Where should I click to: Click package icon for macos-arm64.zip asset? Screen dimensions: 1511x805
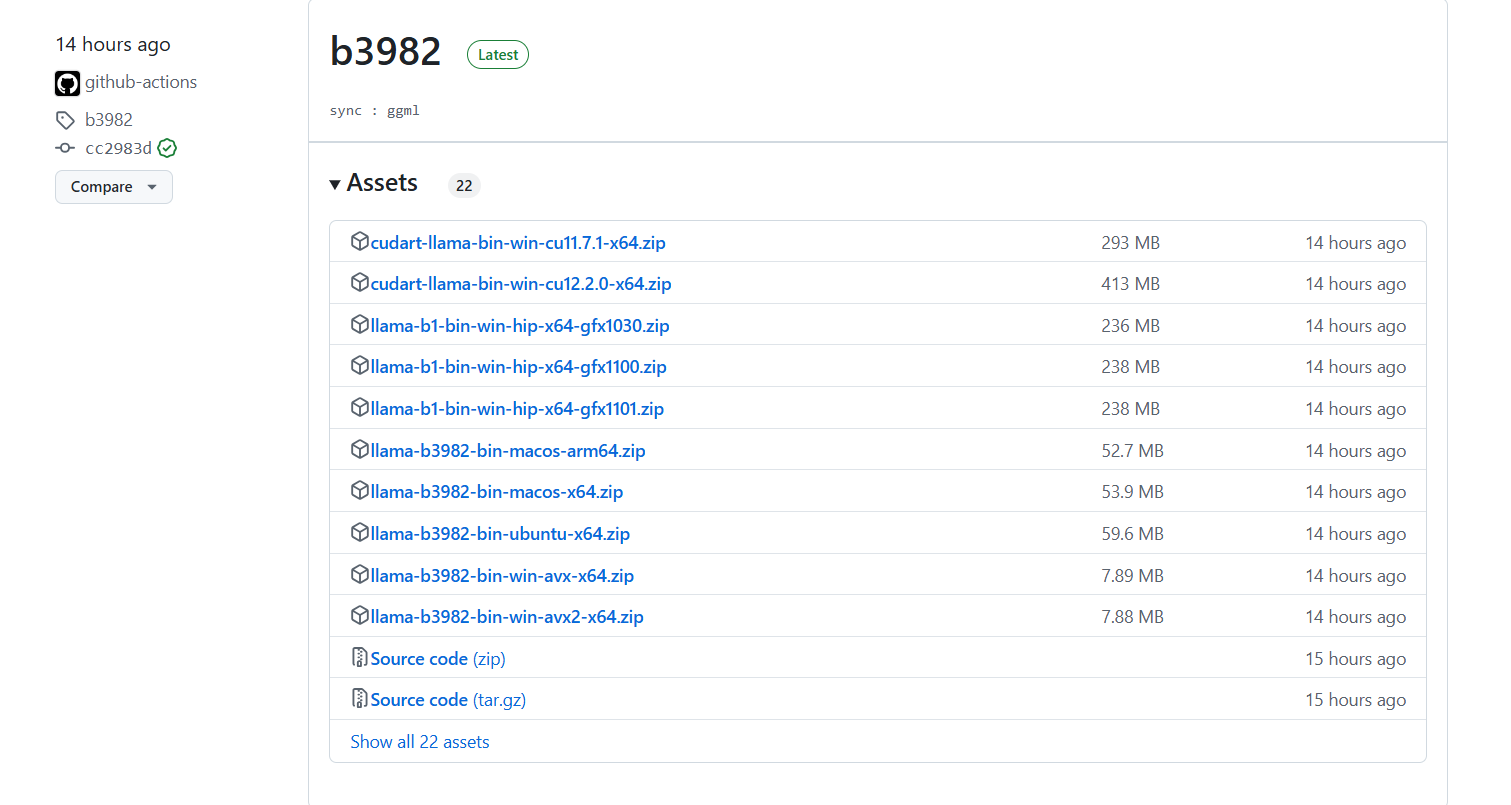(360, 450)
